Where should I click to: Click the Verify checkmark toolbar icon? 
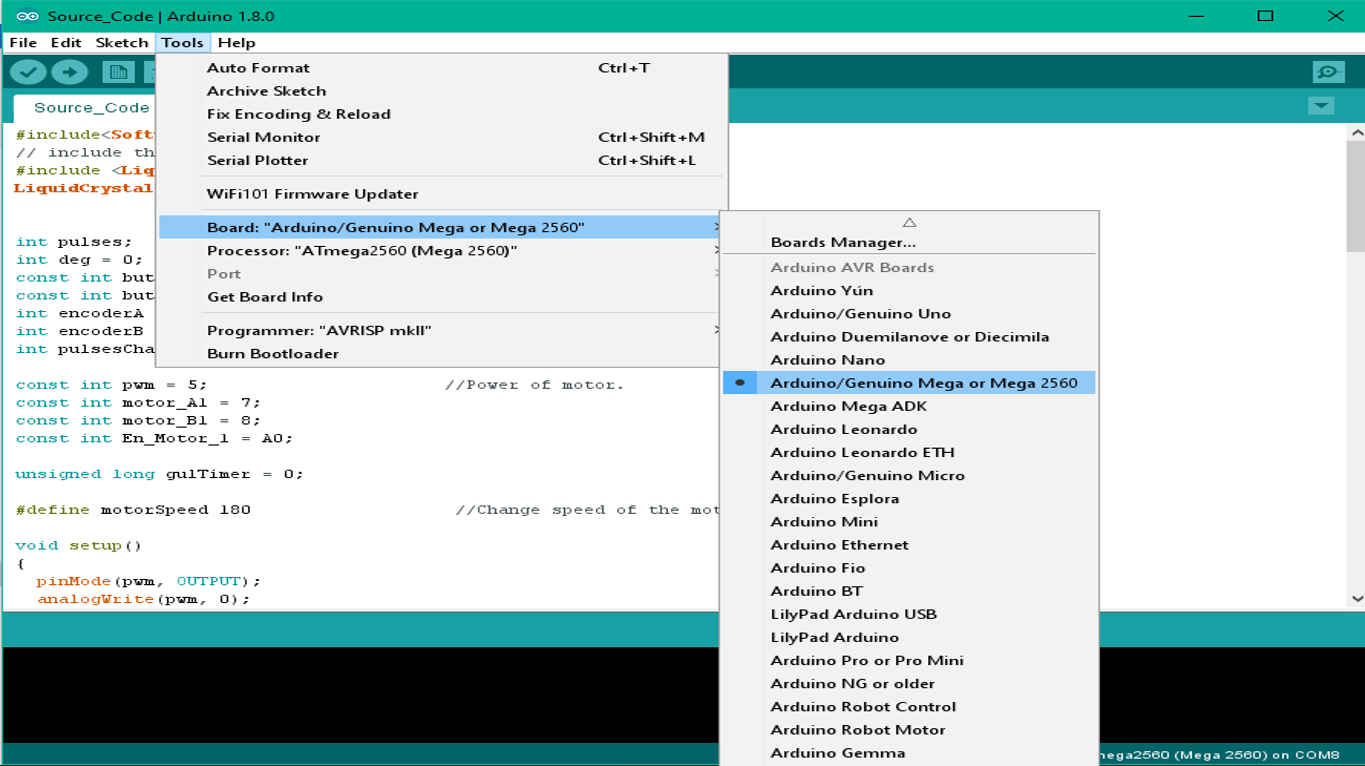pos(28,72)
